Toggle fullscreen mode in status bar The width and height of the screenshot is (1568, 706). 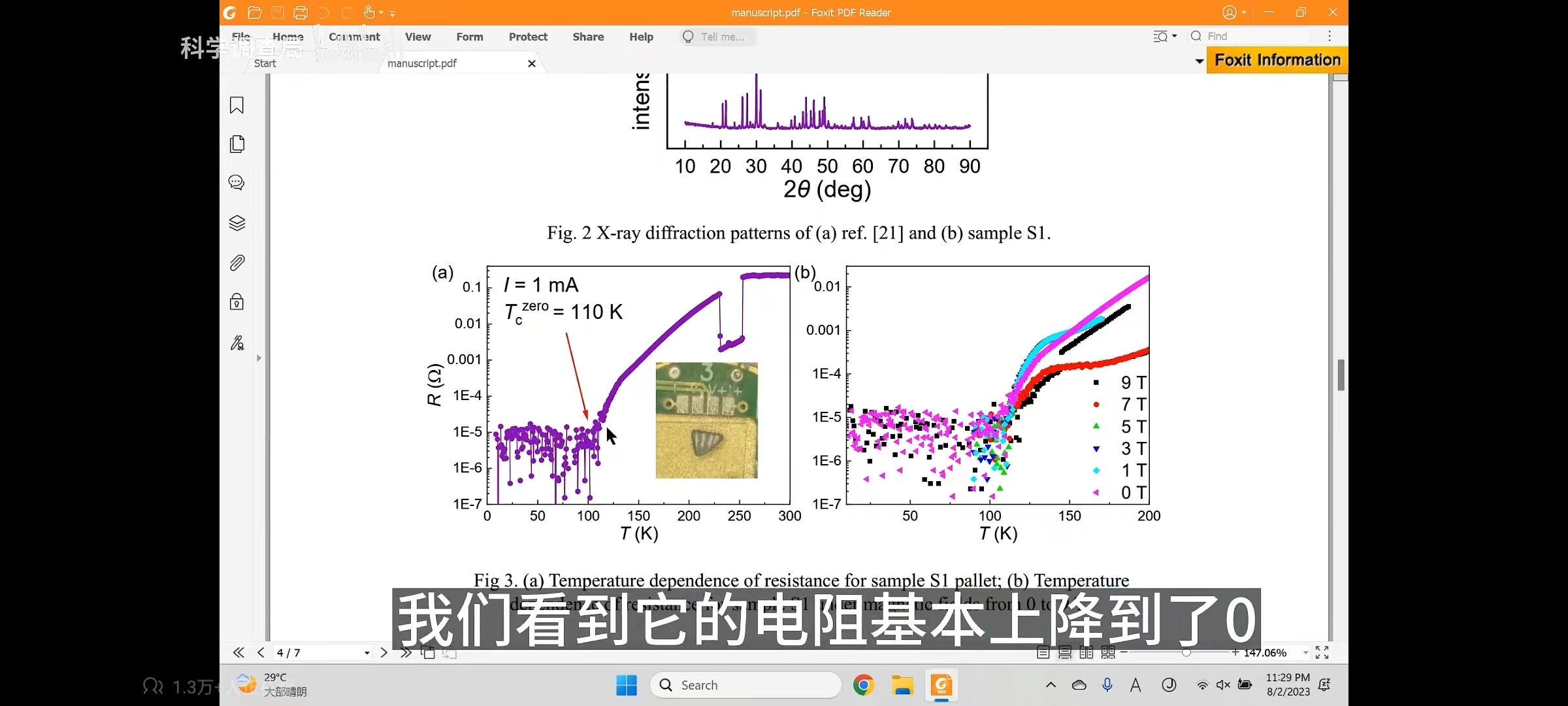(x=1322, y=652)
